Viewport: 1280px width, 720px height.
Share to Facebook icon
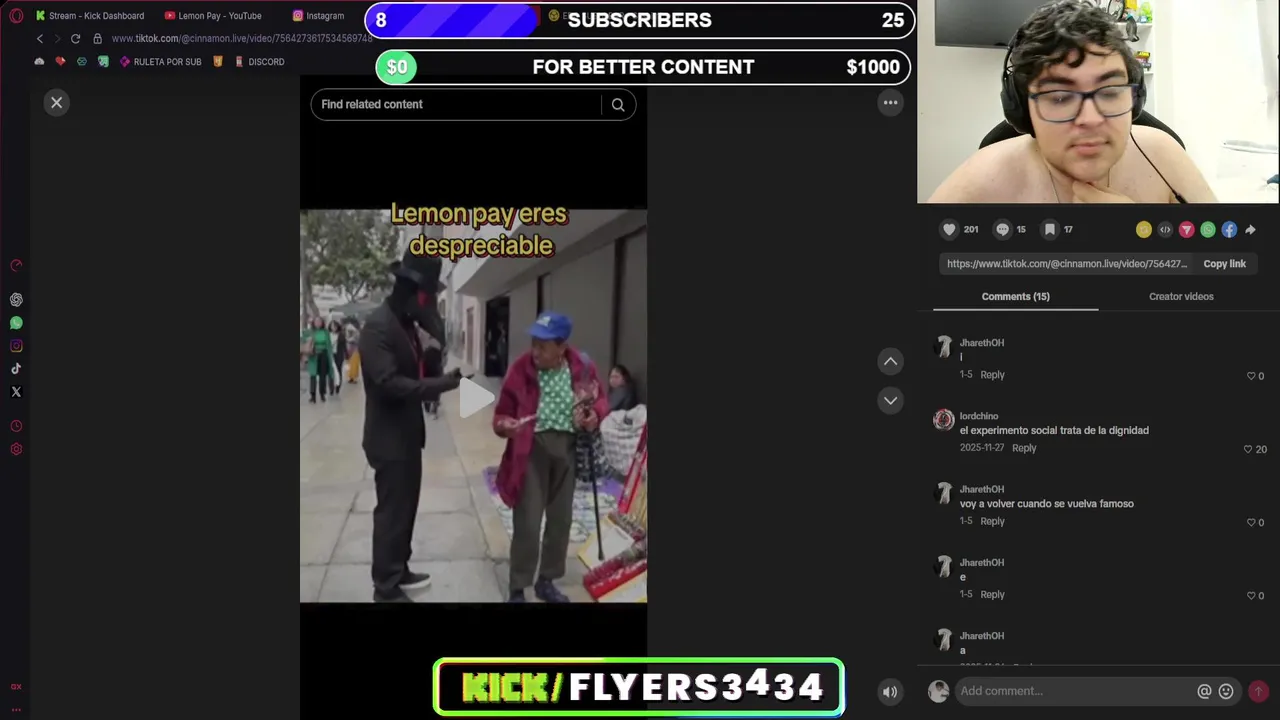(1229, 230)
